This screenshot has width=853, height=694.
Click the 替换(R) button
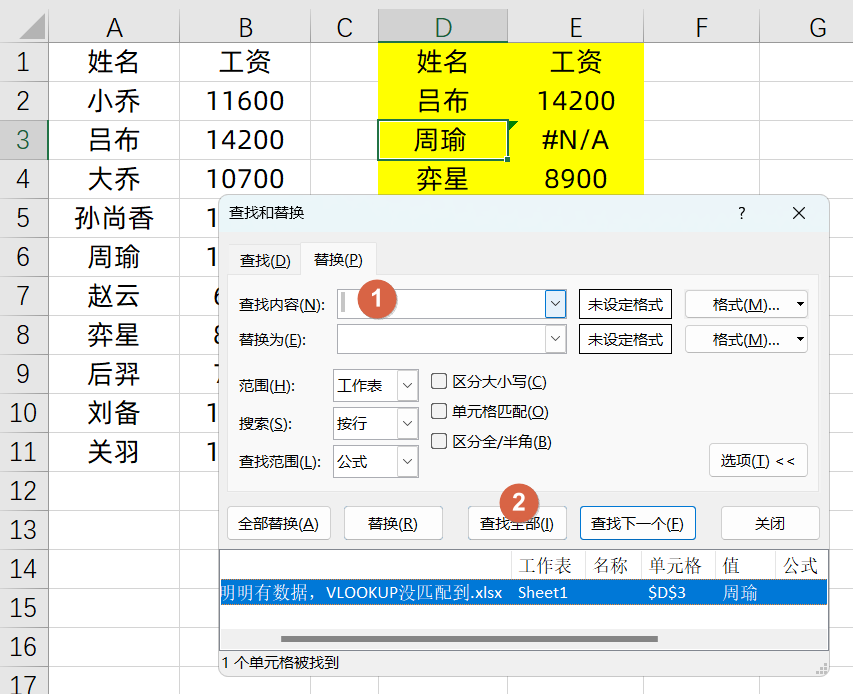point(393,523)
